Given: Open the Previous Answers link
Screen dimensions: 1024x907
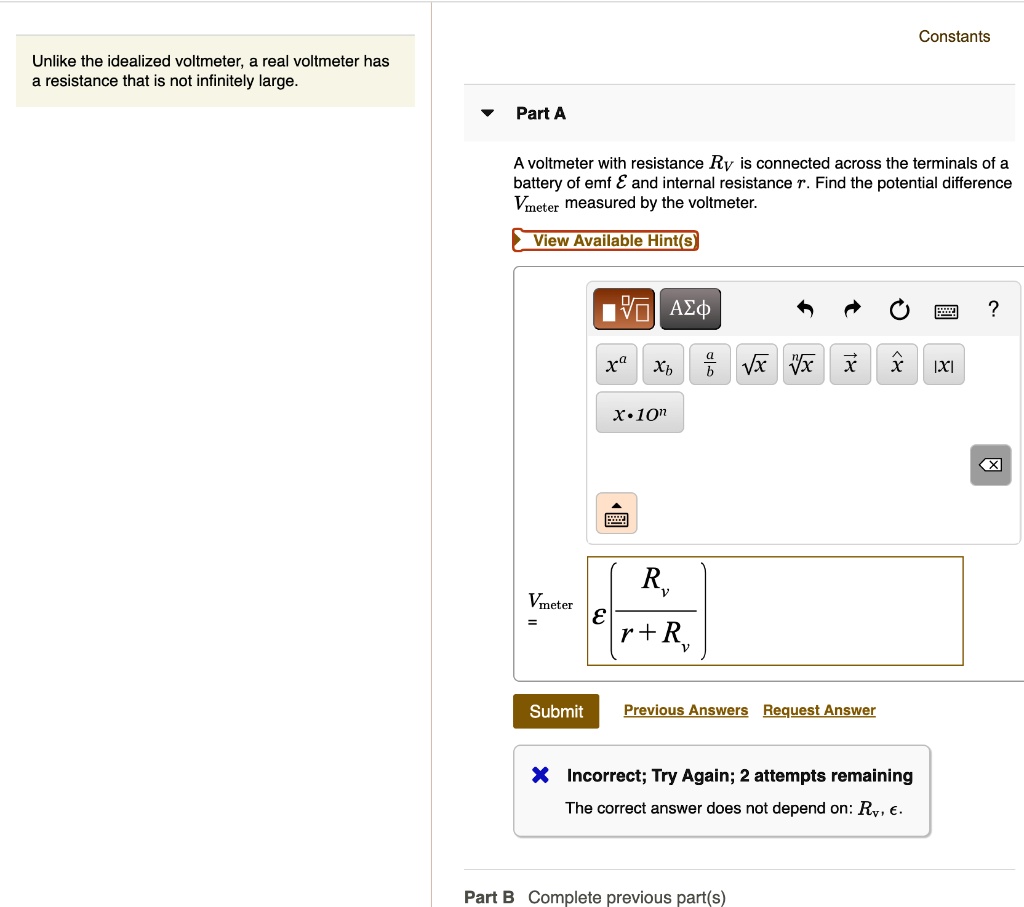Looking at the screenshot, I should pyautogui.click(x=685, y=710).
